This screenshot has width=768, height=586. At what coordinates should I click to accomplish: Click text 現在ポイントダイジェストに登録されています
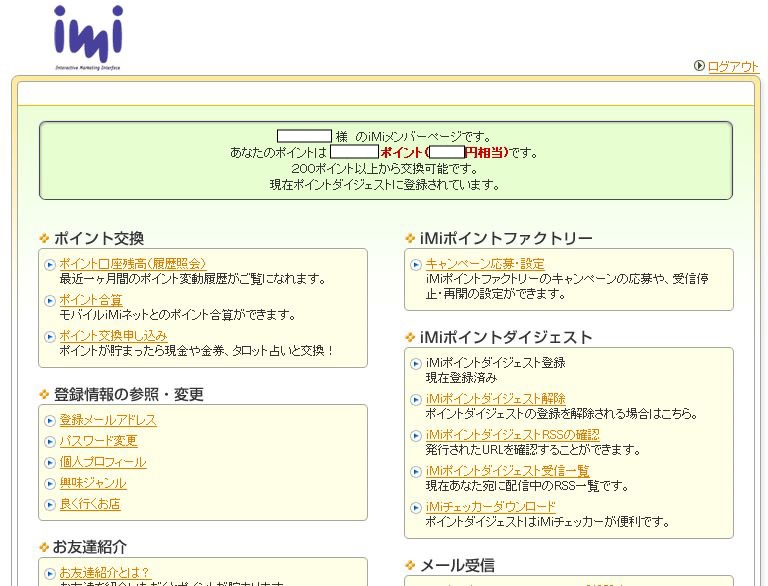coord(385,185)
